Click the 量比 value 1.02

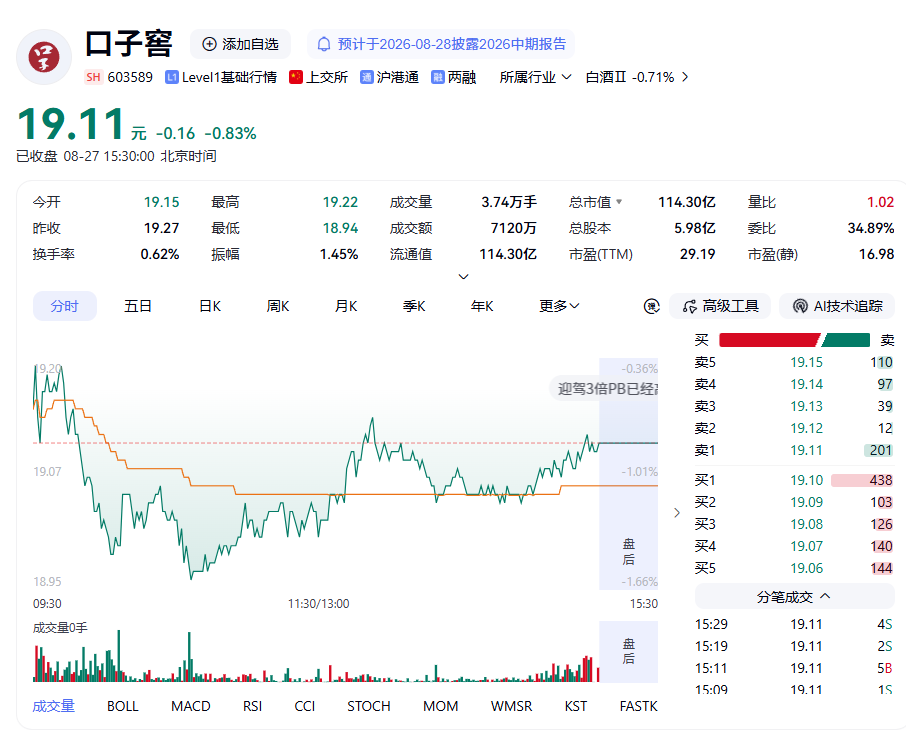[880, 202]
